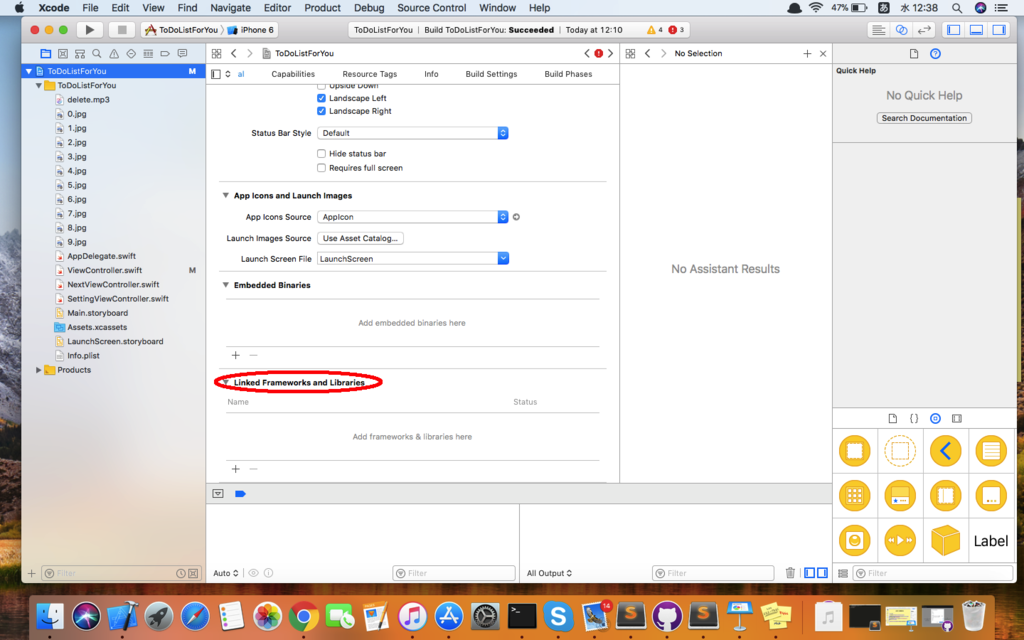Open the All Output console filter dropdown

tap(549, 573)
